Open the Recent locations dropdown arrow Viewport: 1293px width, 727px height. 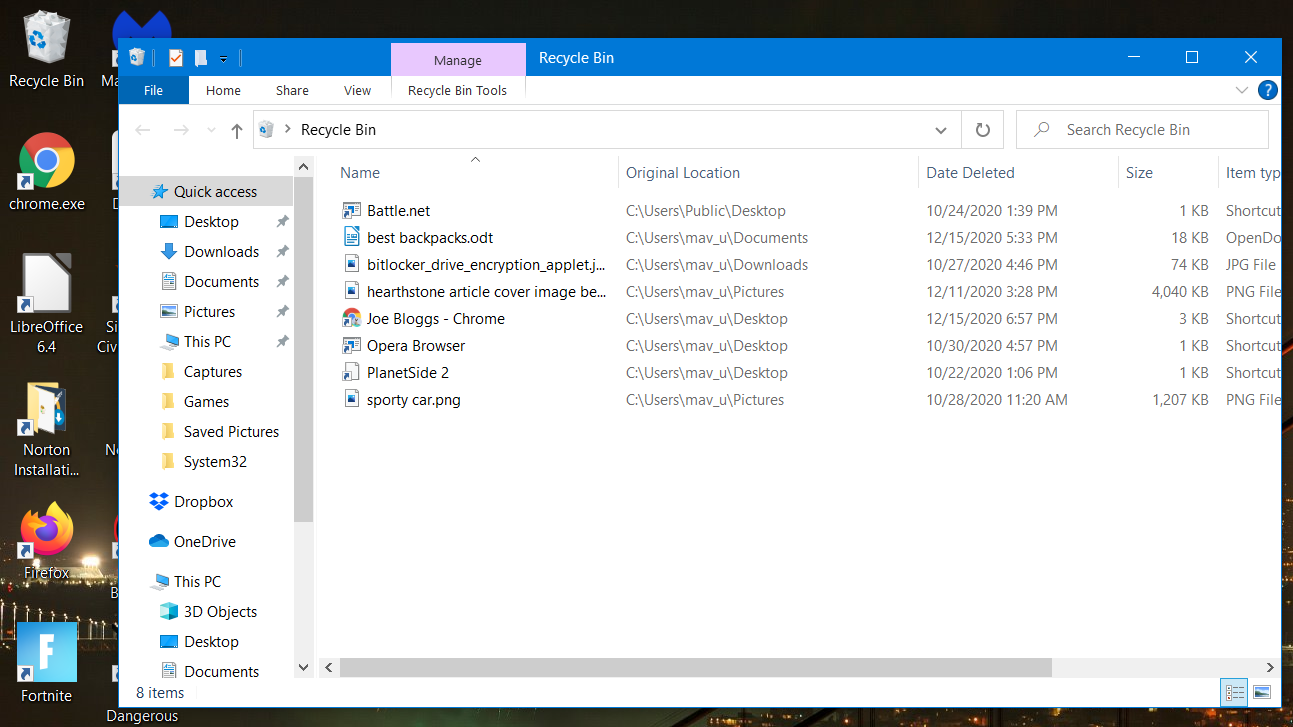pos(211,130)
